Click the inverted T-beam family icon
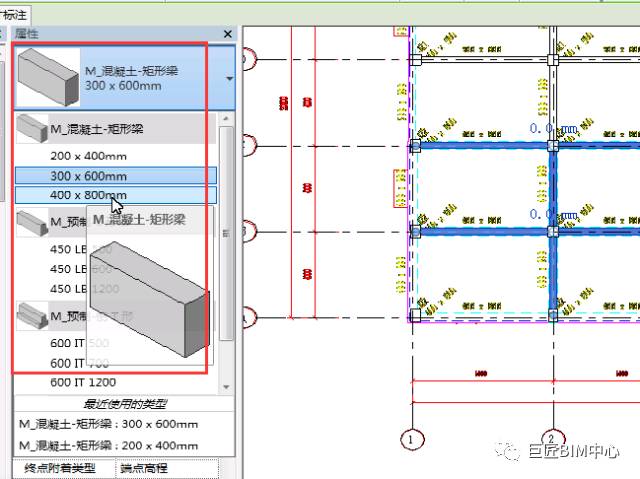This screenshot has width=640, height=479. (32, 316)
